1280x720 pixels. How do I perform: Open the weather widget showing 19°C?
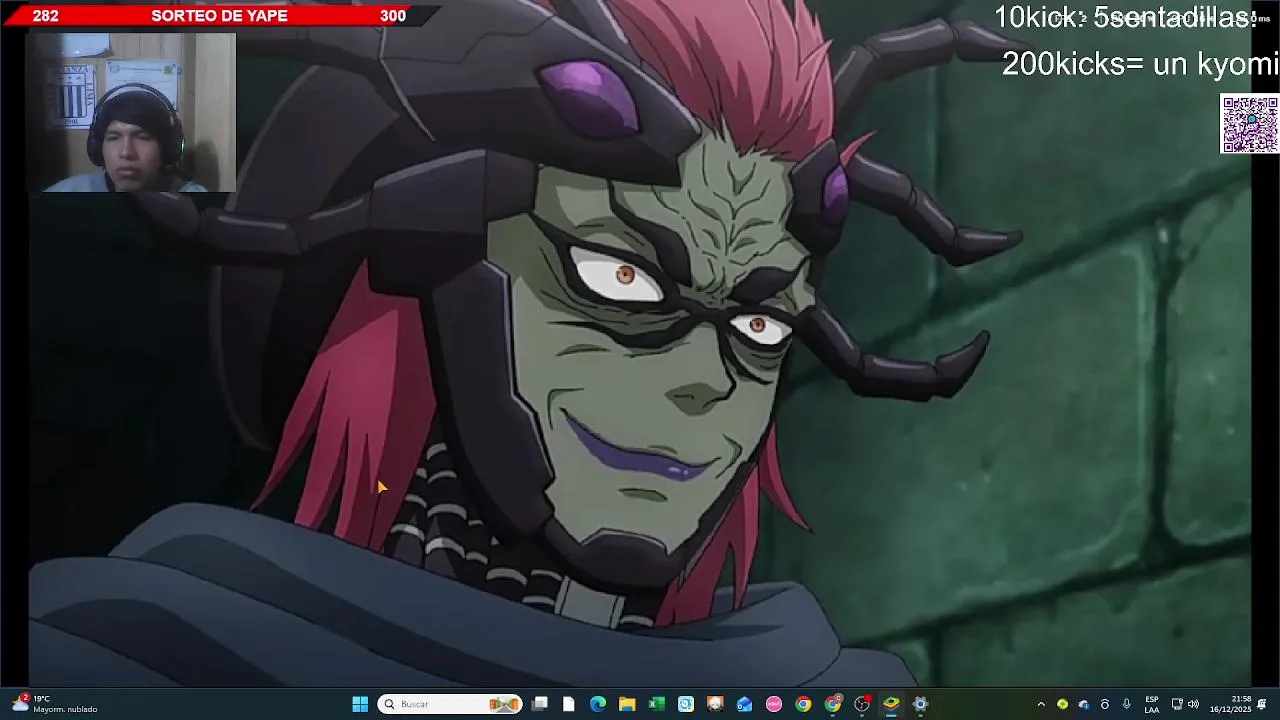coord(55,704)
